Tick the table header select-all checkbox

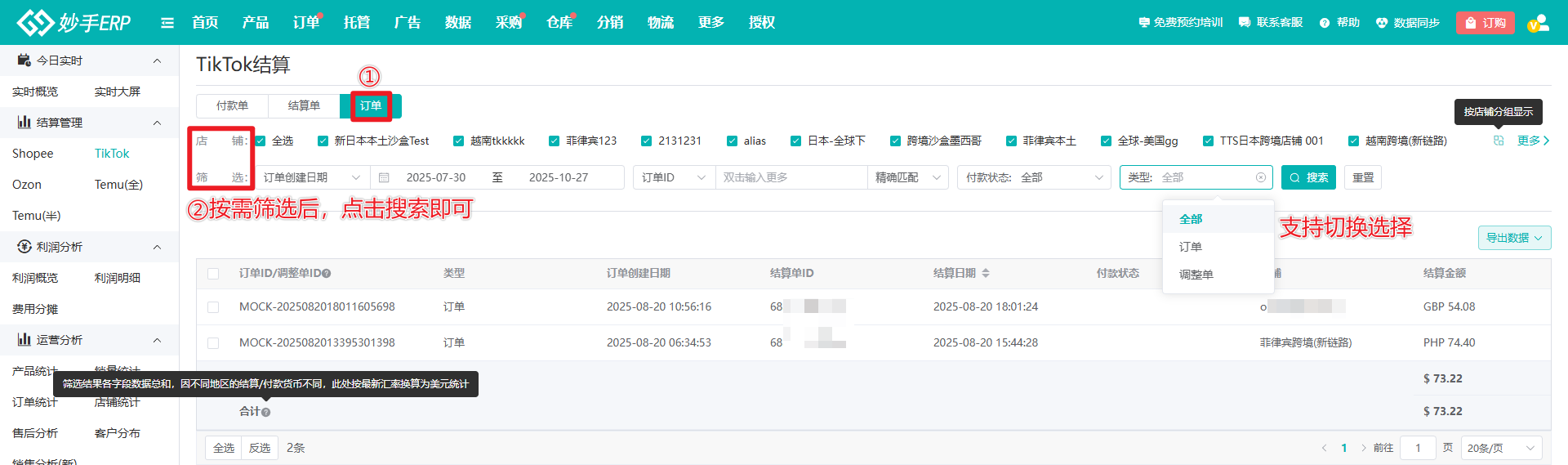tap(213, 274)
